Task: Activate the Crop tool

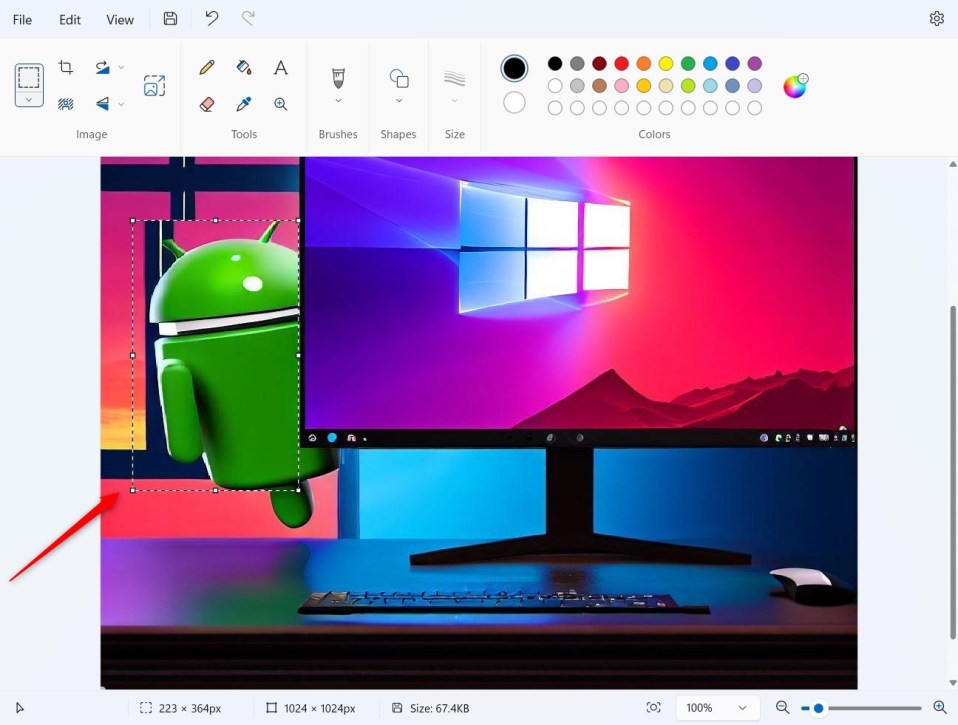Action: [66, 66]
